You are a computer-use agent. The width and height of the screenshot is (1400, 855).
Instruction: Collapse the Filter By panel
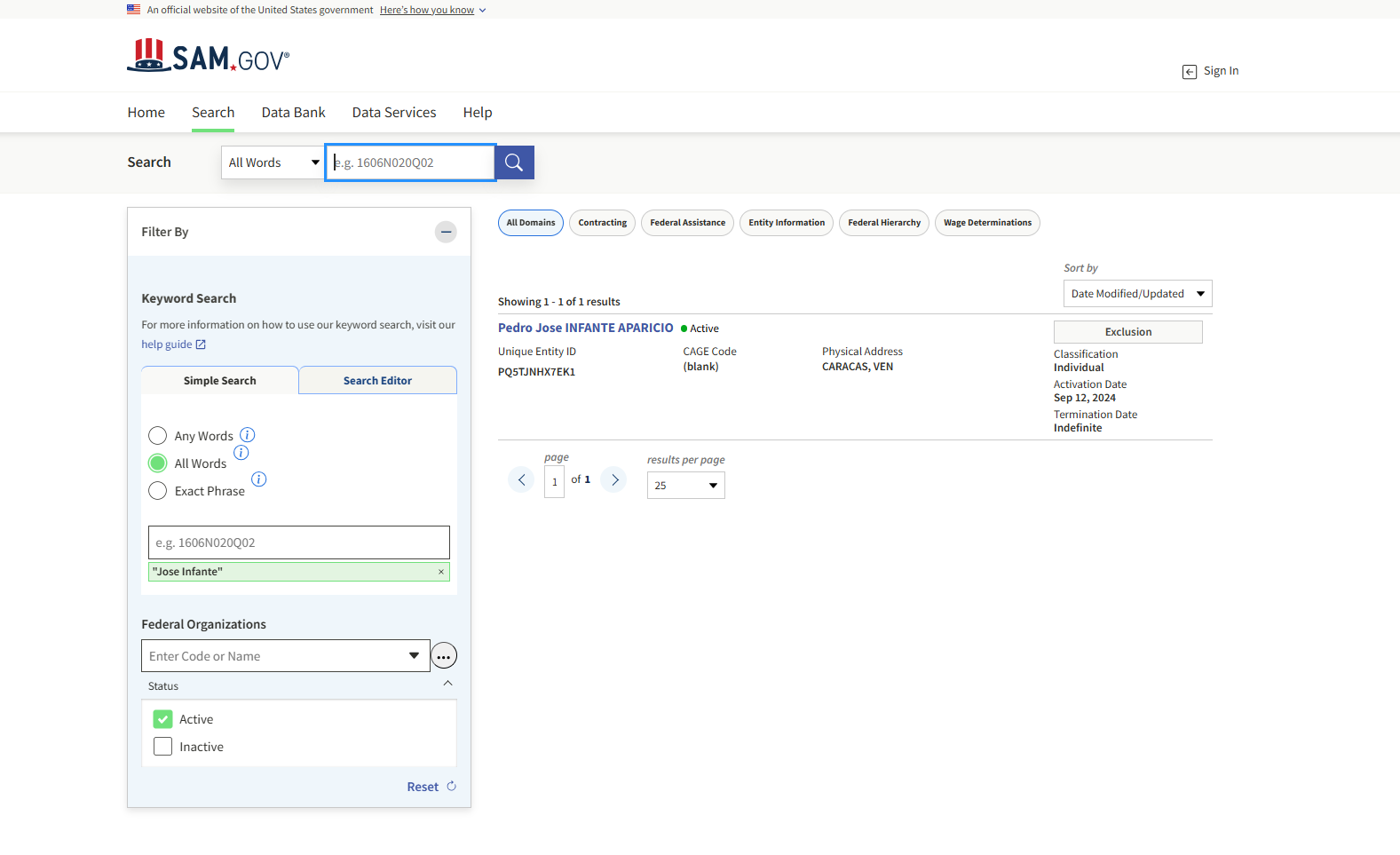click(446, 232)
